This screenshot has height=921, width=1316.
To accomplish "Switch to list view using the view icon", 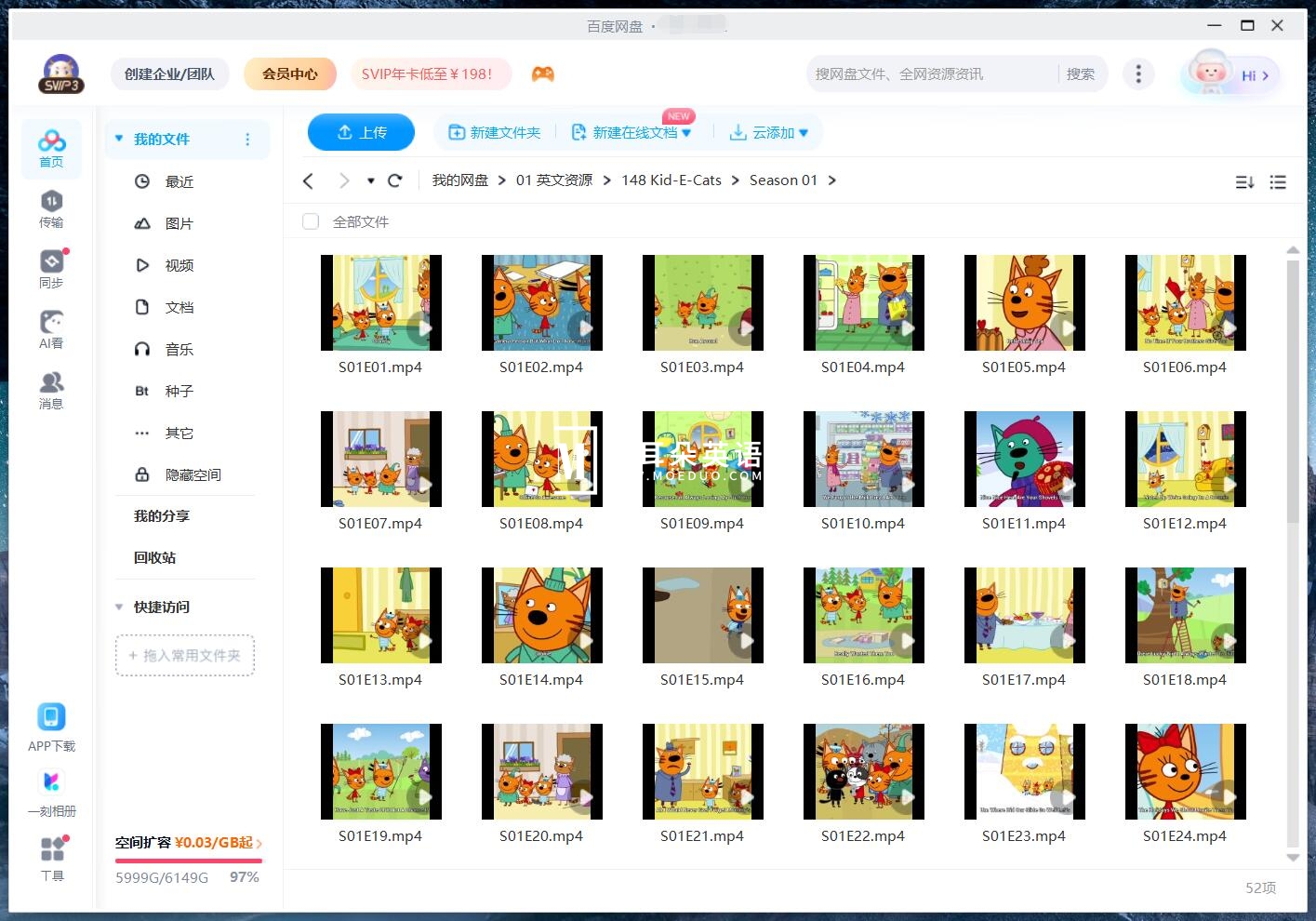I will point(1278,182).
